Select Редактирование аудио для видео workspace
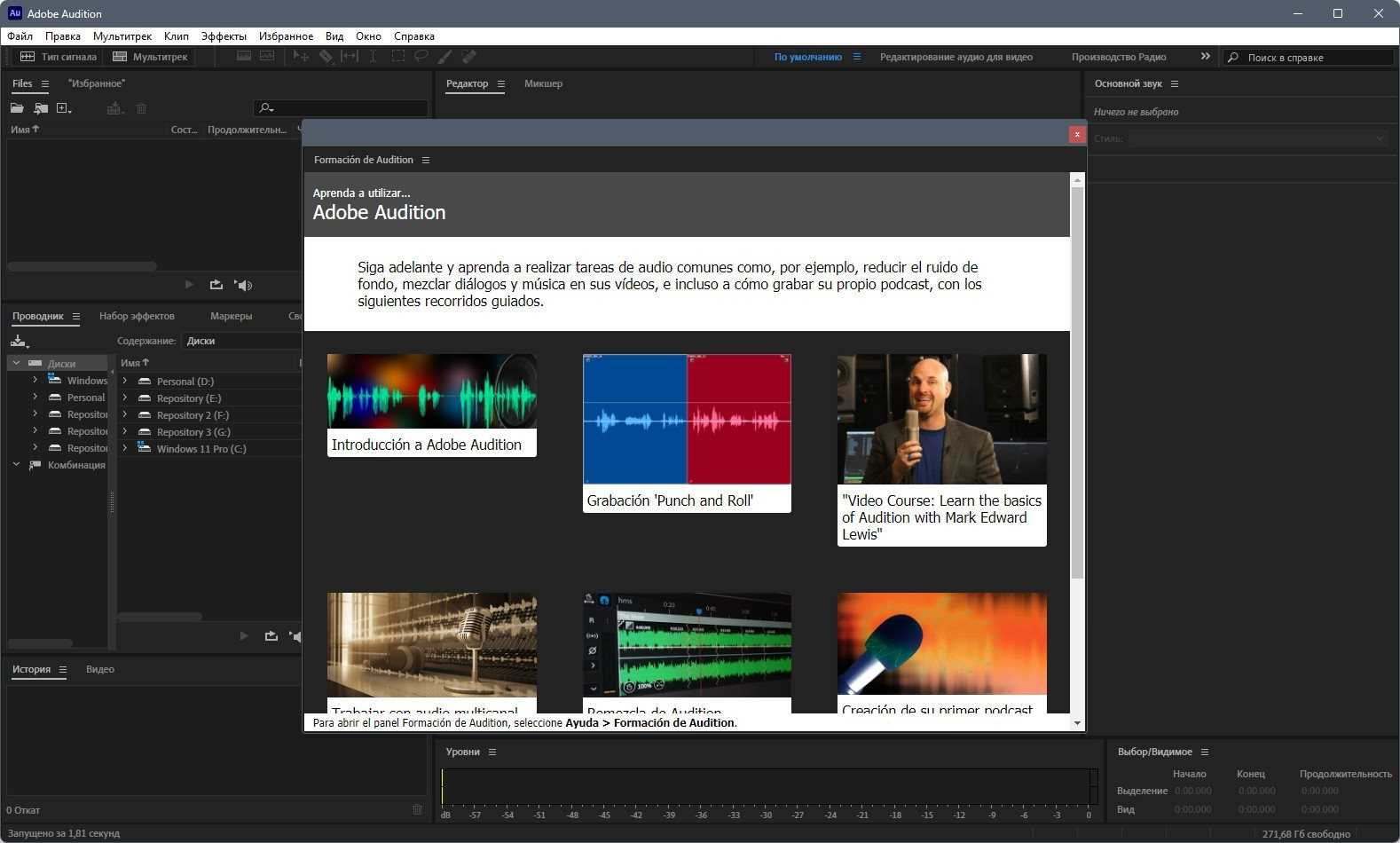The height and width of the screenshot is (843, 1400). pos(956,57)
